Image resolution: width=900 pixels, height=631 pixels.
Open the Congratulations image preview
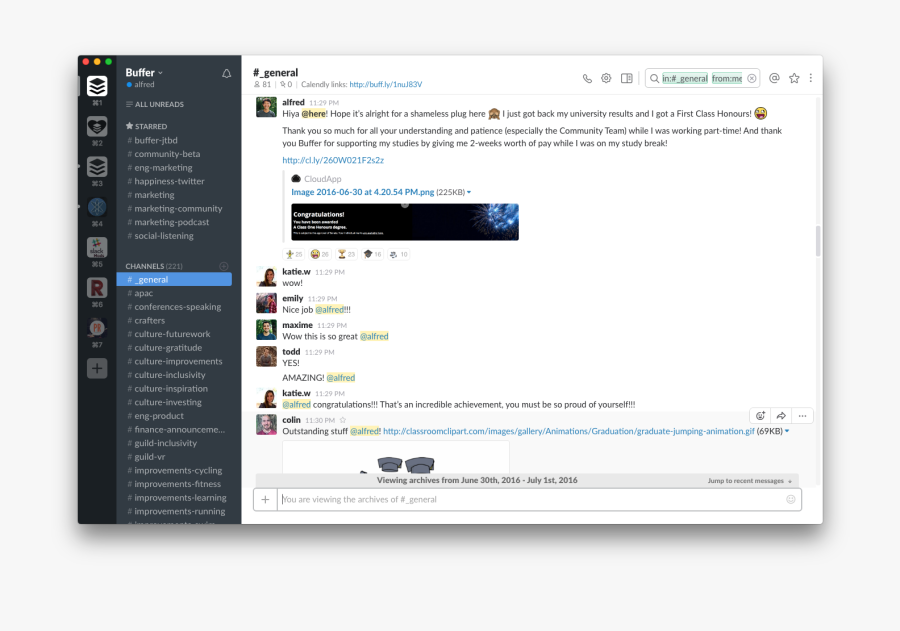click(x=405, y=222)
